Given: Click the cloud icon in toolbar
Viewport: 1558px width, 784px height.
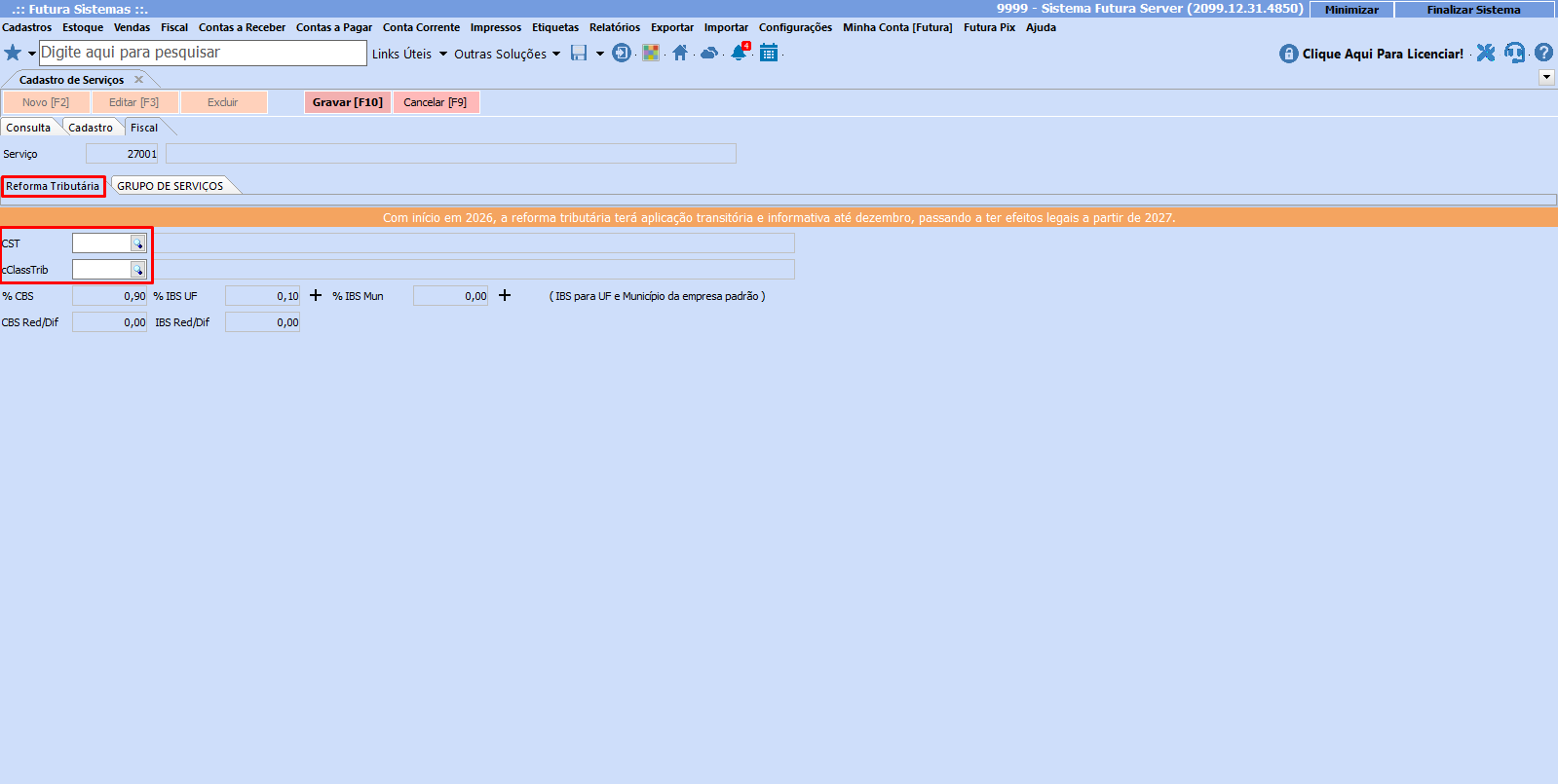Looking at the screenshot, I should point(709,53).
